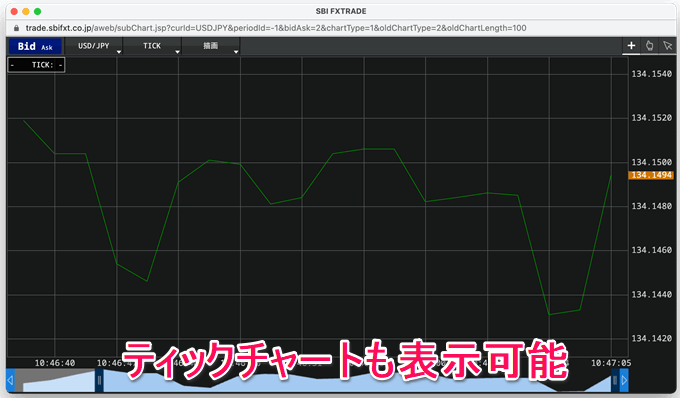
Task: Click the 134.1440 price axis label
Action: [x=651, y=294]
